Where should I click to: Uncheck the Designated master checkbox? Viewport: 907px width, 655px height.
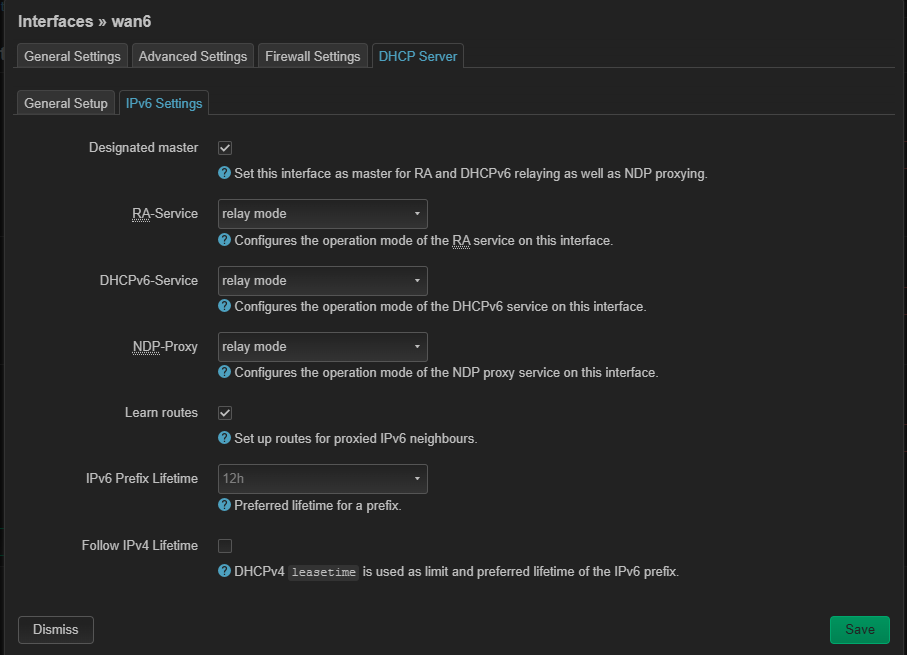tap(225, 148)
